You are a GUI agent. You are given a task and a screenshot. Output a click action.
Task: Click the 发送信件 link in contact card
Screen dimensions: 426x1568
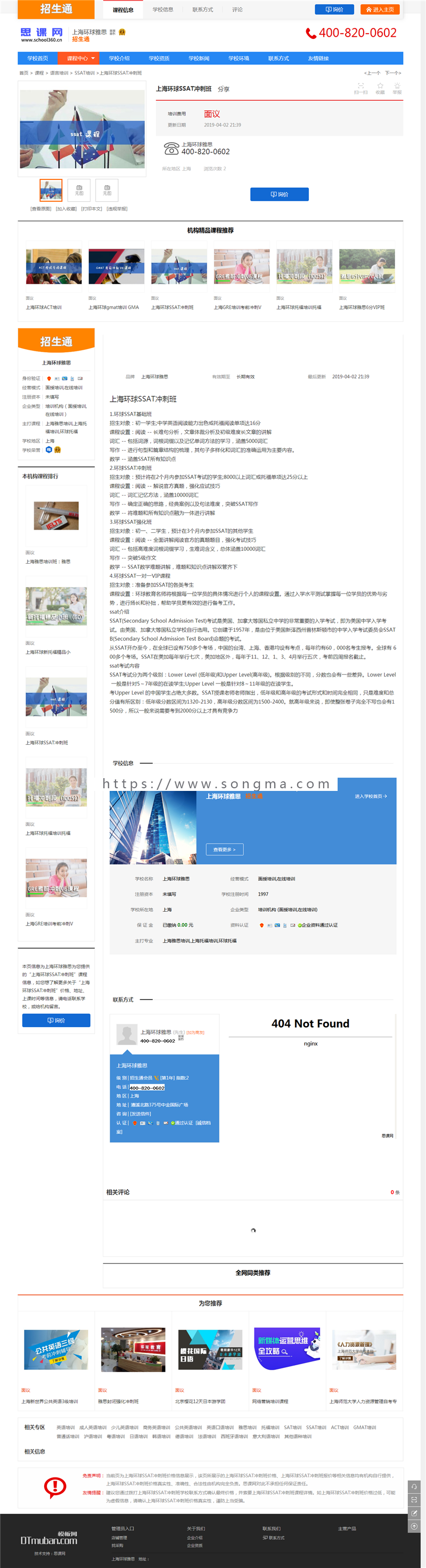[x=141, y=1114]
